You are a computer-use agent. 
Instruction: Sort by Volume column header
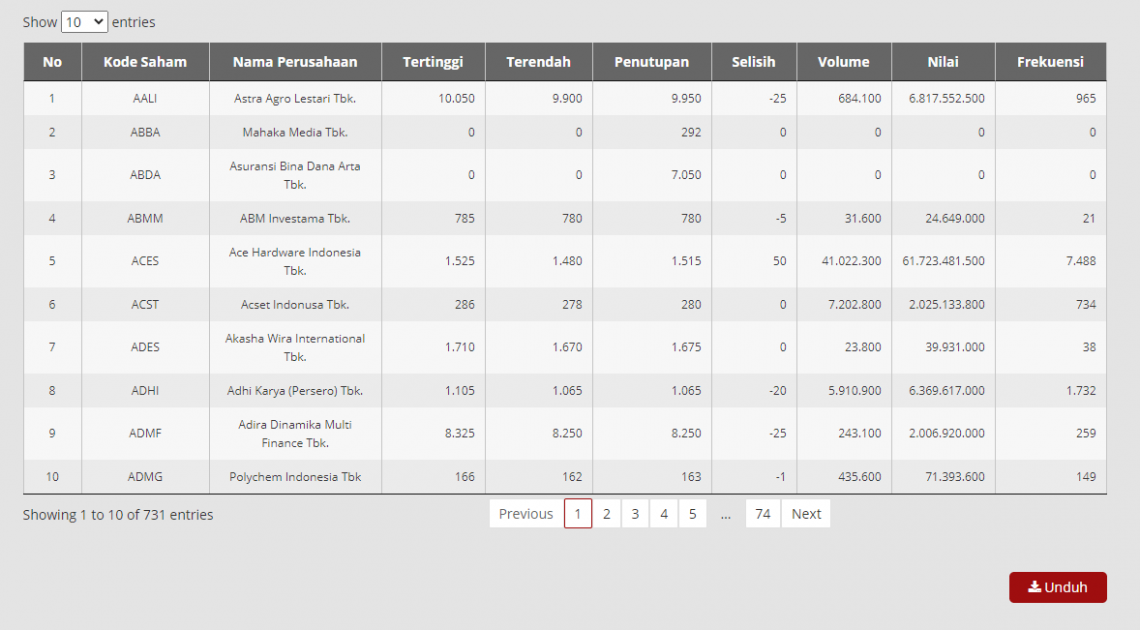pyautogui.click(x=843, y=62)
